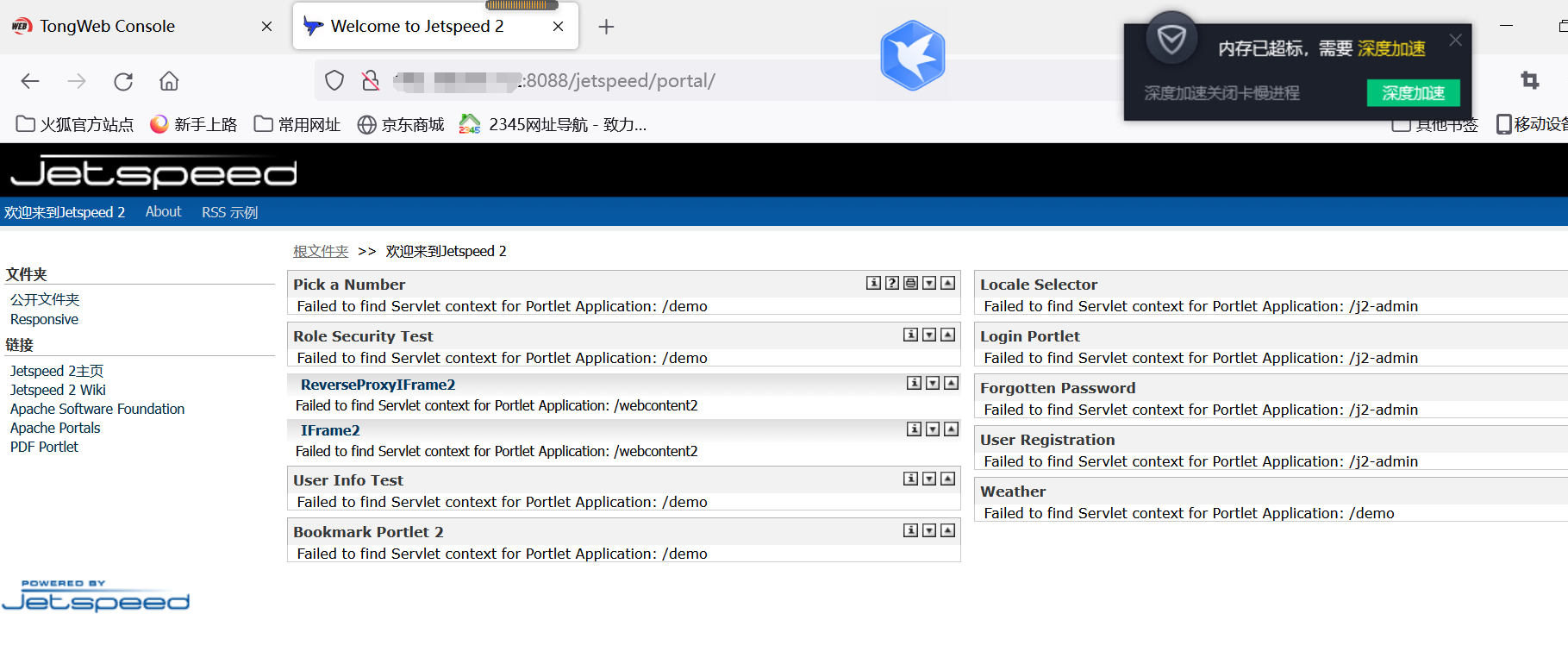This screenshot has width=1568, height=664.
Task: Close the TongWeb Console tab
Action: click(x=267, y=27)
